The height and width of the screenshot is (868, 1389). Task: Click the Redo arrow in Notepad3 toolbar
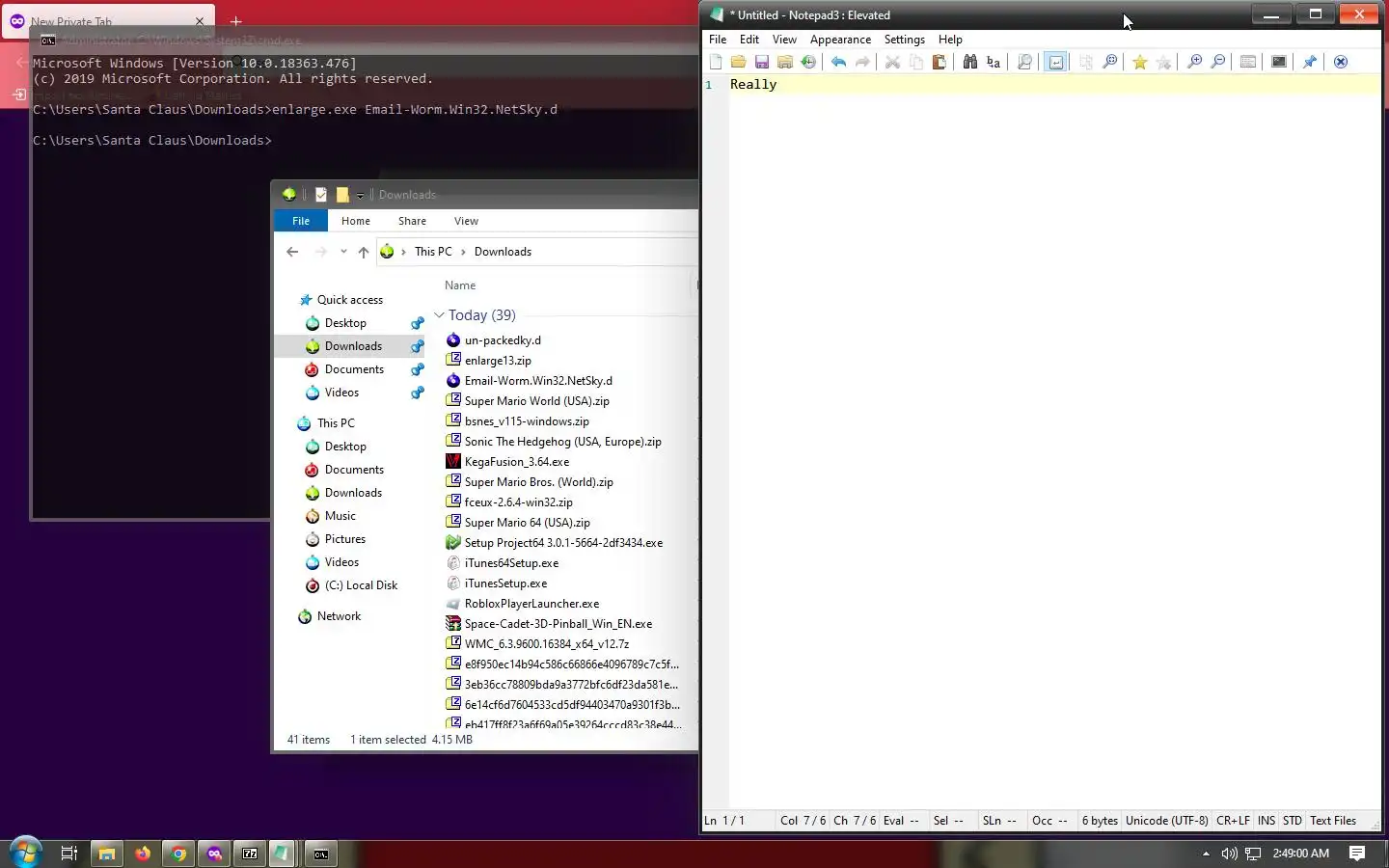click(x=862, y=62)
